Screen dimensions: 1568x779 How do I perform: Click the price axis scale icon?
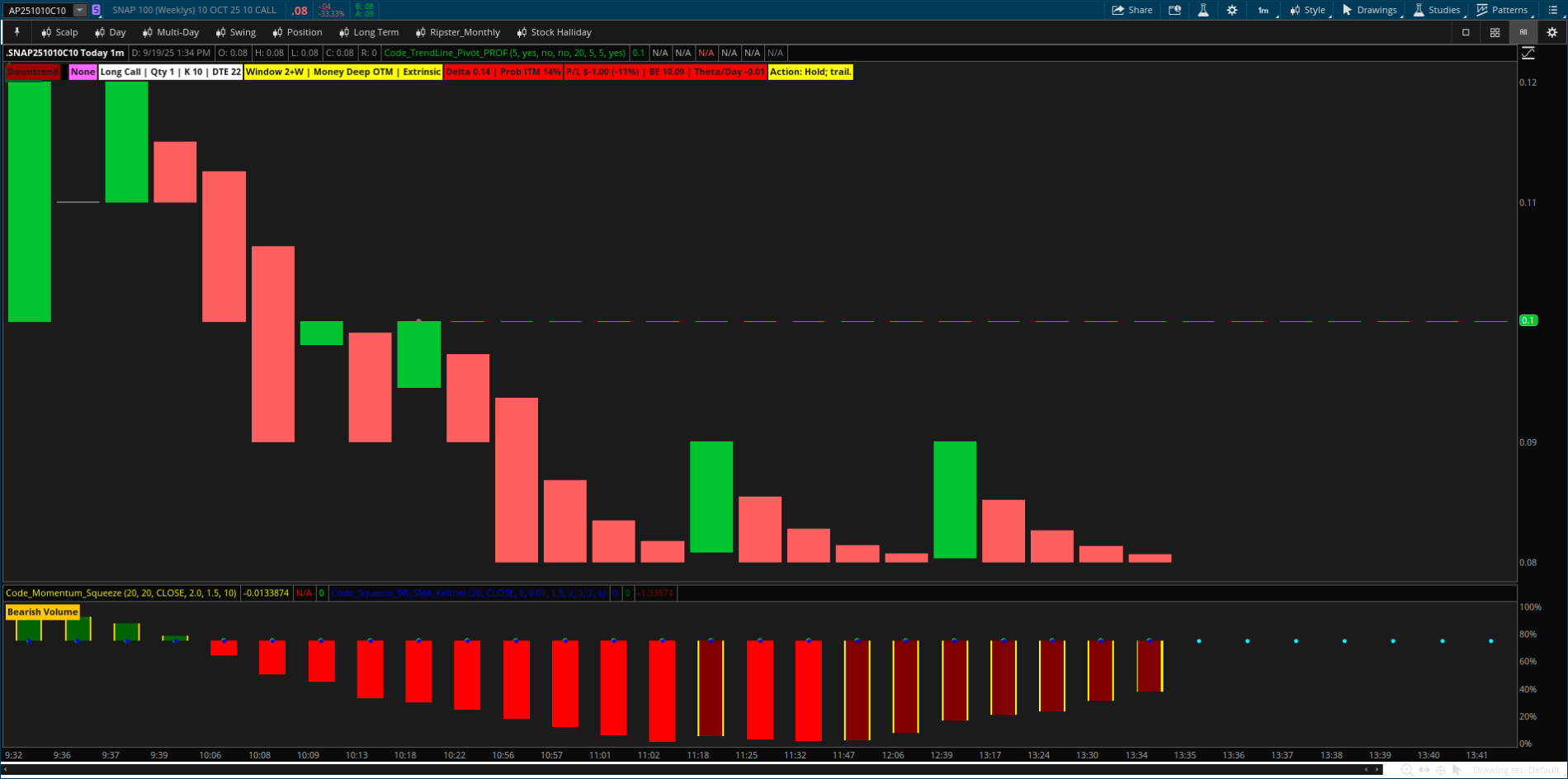click(1528, 53)
